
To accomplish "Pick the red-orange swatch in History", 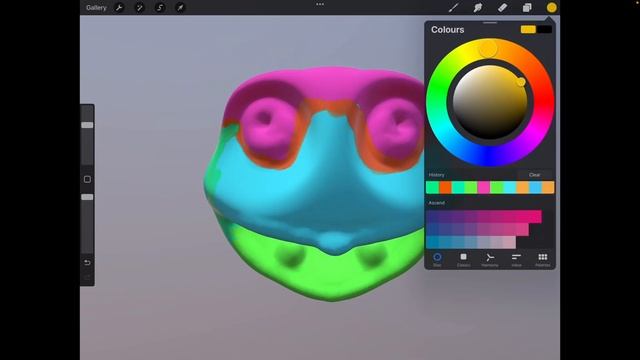I will pyautogui.click(x=445, y=187).
